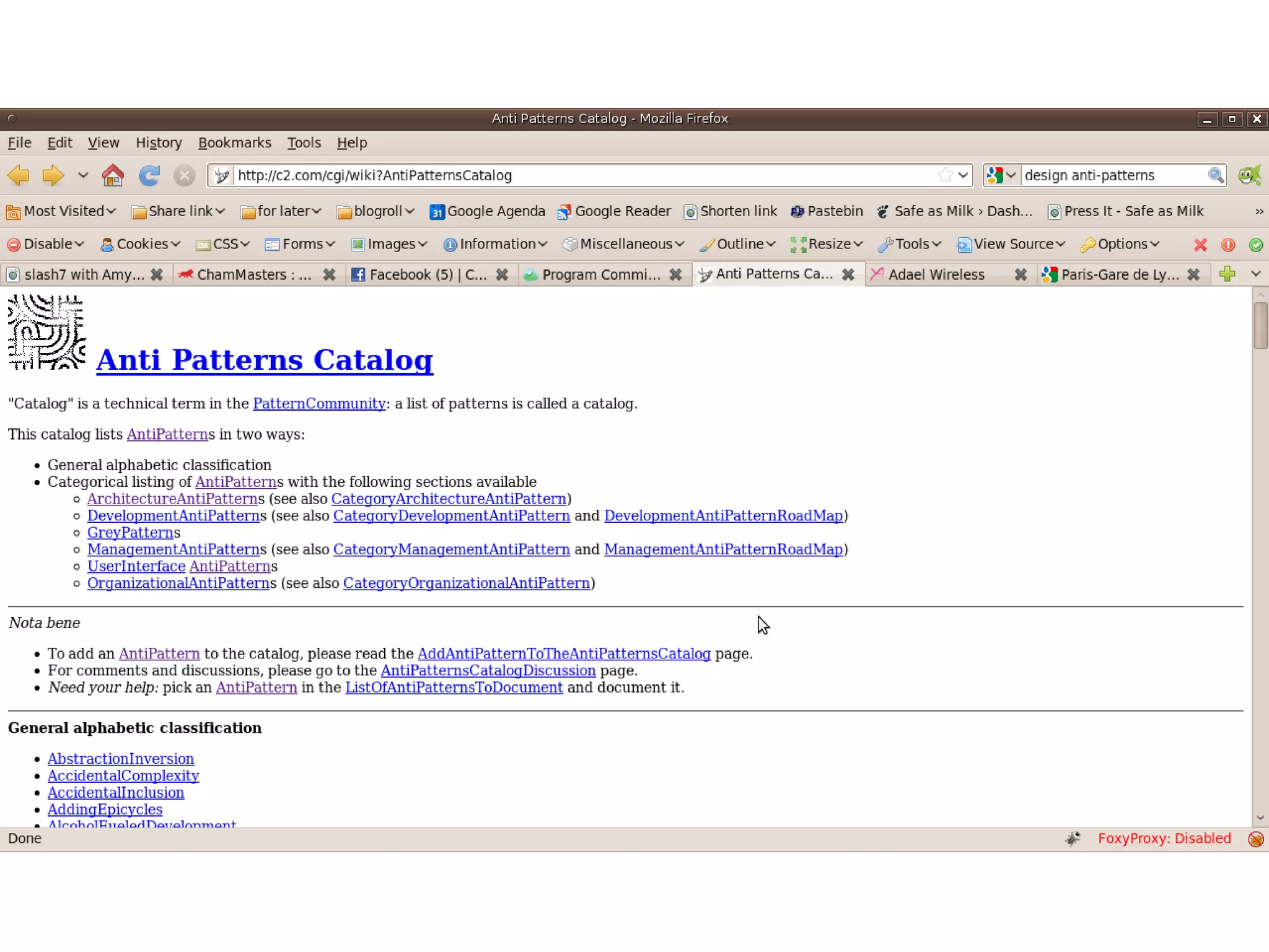1269x952 pixels.
Task: Click the green checkmark Web Developer icon
Action: tap(1255, 245)
